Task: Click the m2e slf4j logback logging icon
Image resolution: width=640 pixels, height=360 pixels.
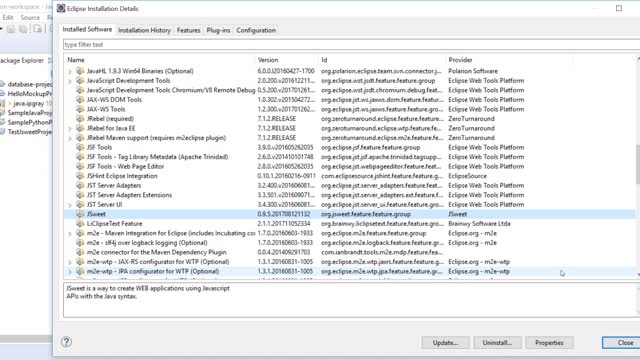Action: [x=80, y=242]
